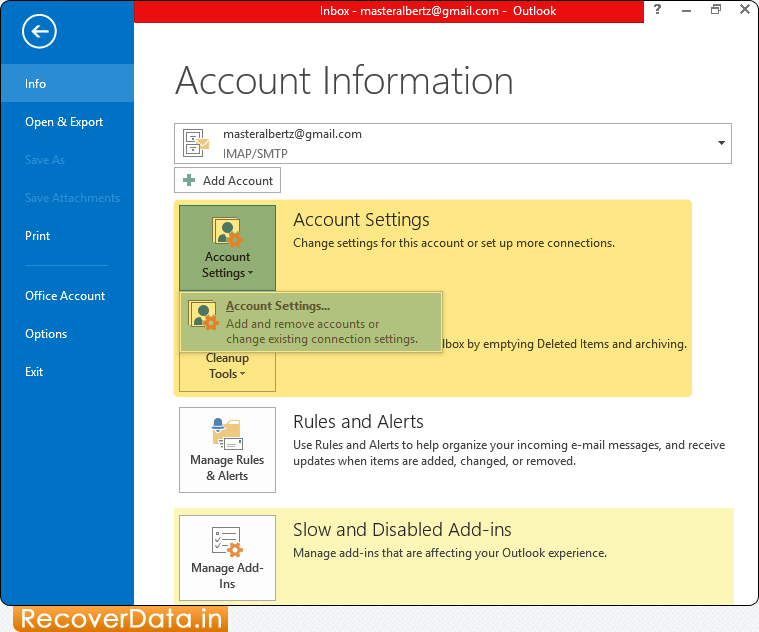Click the Account Information page title
759x632 pixels.
(344, 80)
